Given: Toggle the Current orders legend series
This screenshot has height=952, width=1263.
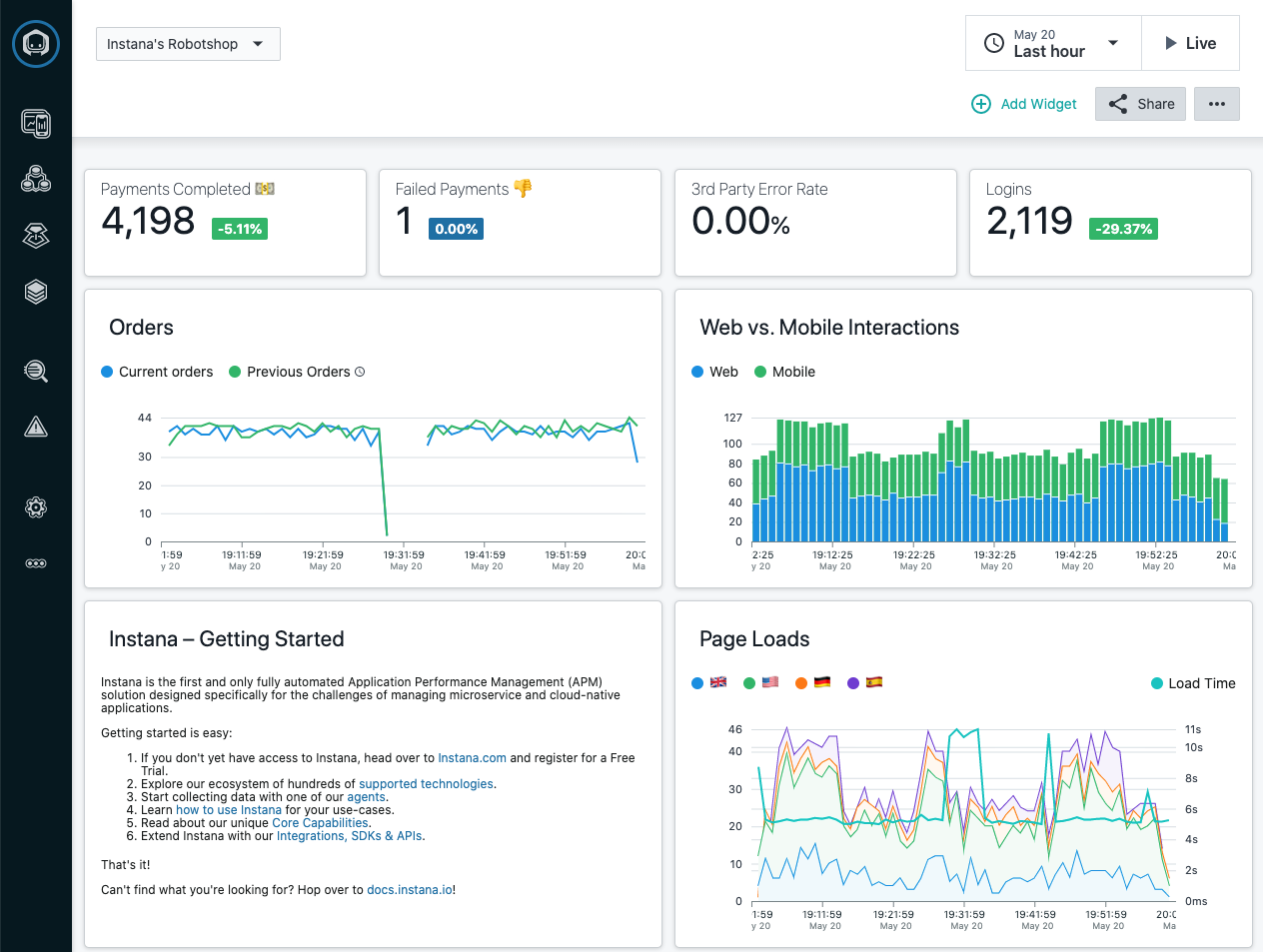Looking at the screenshot, I should click(157, 372).
